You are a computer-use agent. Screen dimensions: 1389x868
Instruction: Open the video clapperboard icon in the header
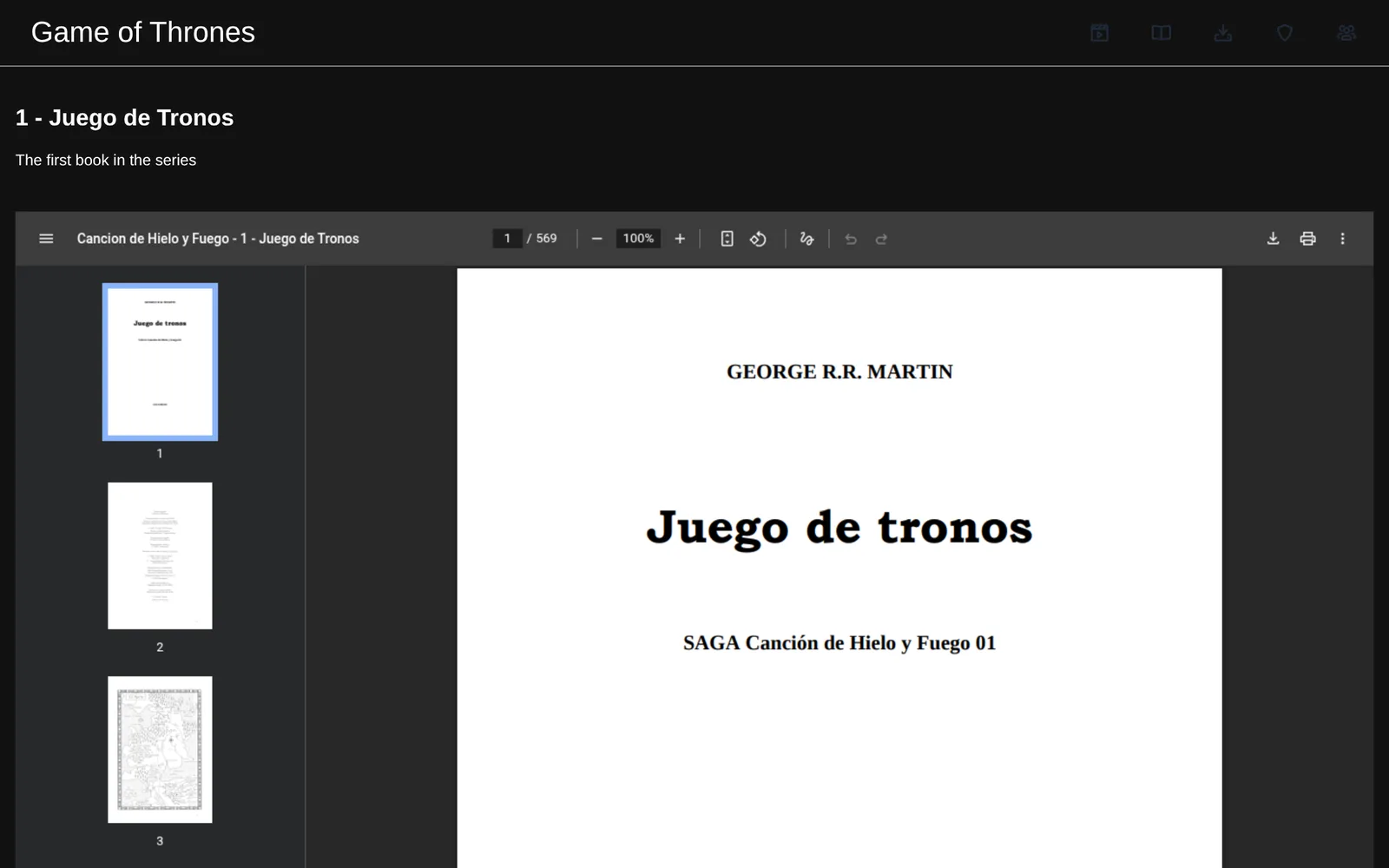point(1099,33)
